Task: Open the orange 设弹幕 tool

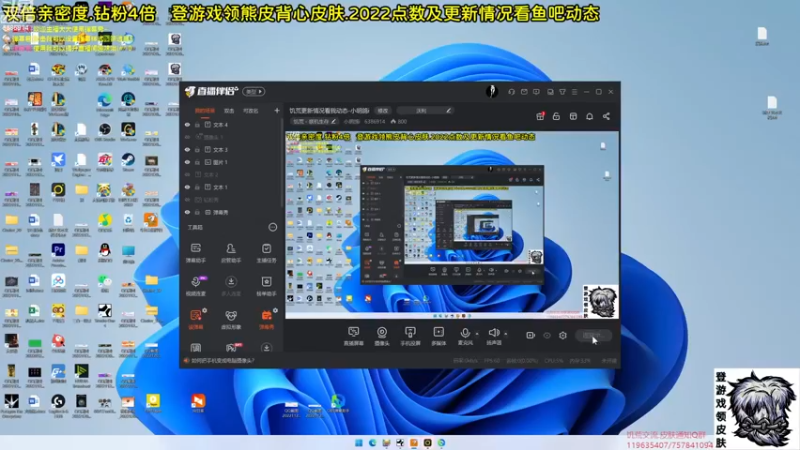Action: (x=196, y=320)
